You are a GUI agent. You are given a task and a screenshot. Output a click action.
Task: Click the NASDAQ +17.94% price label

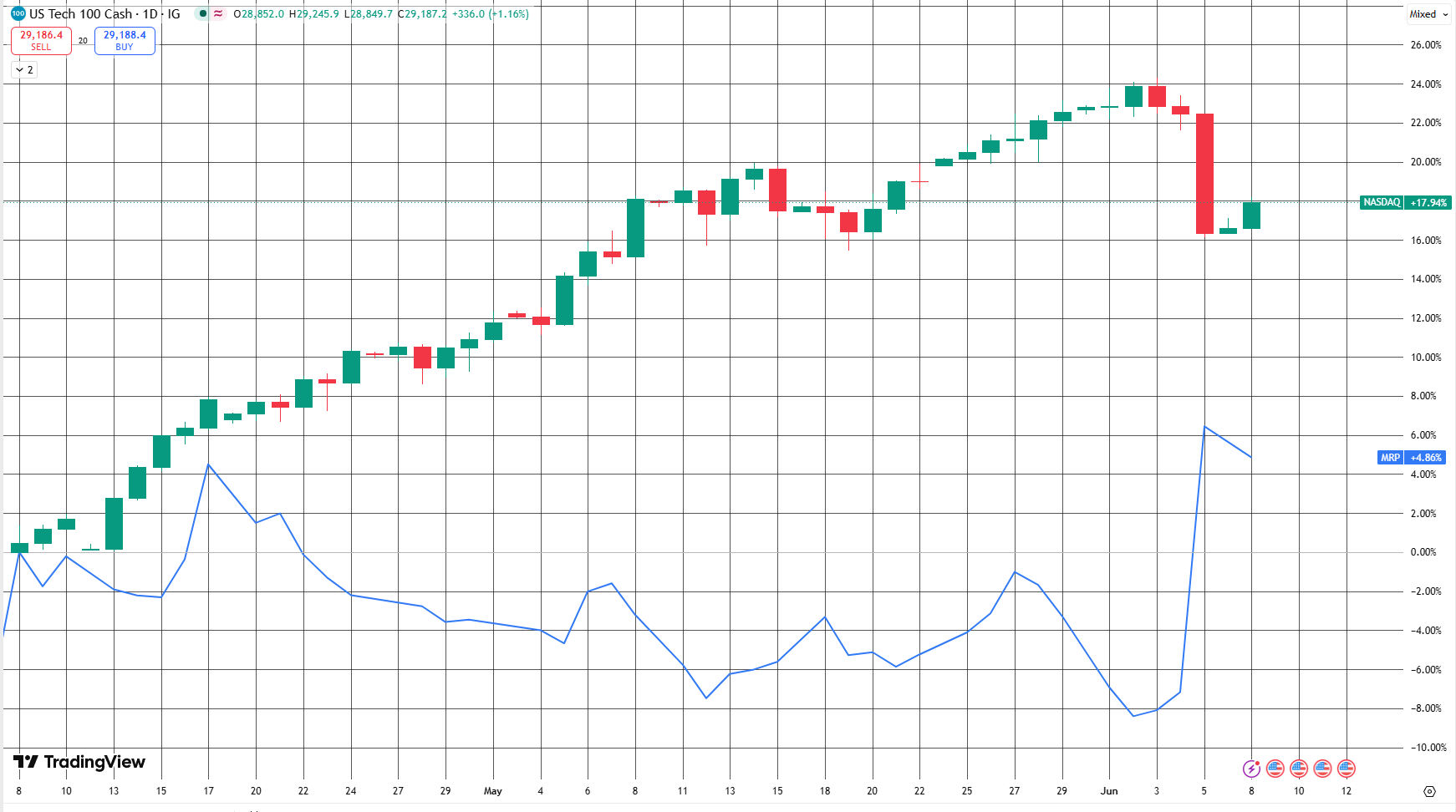pyautogui.click(x=1405, y=202)
